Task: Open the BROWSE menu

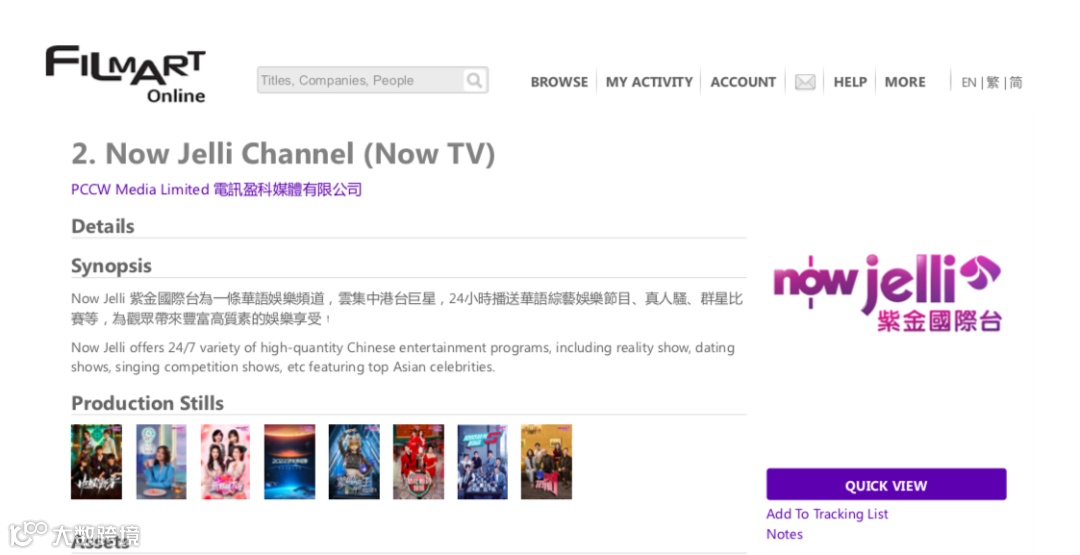Action: 559,82
